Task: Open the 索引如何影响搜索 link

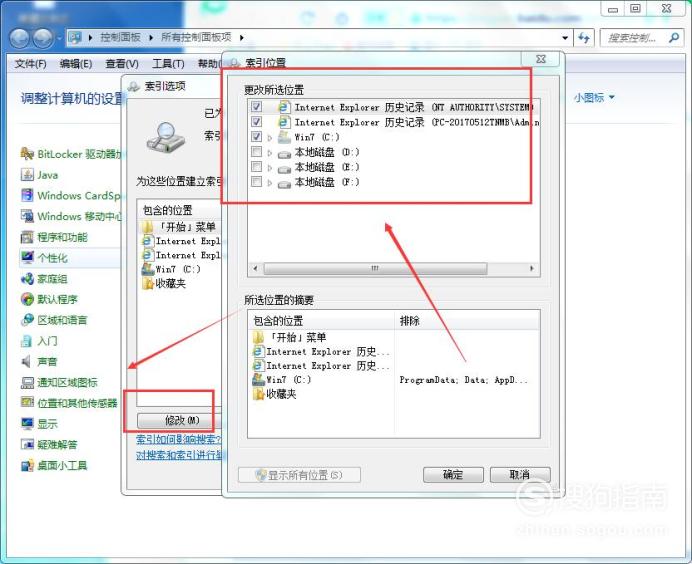Action: click(179, 440)
